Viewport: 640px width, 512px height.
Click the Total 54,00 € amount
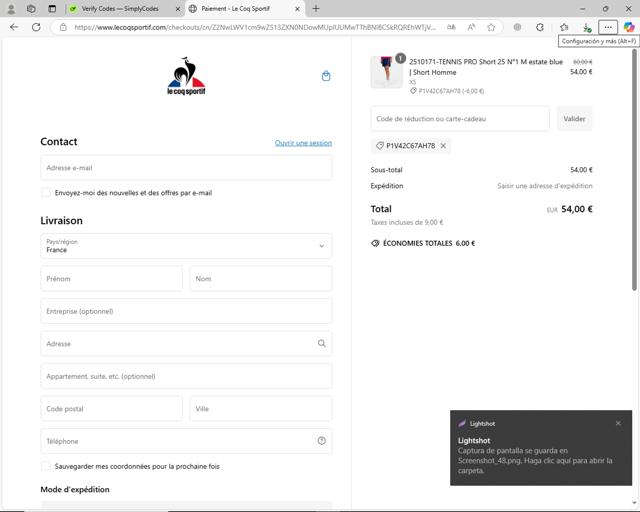point(577,209)
